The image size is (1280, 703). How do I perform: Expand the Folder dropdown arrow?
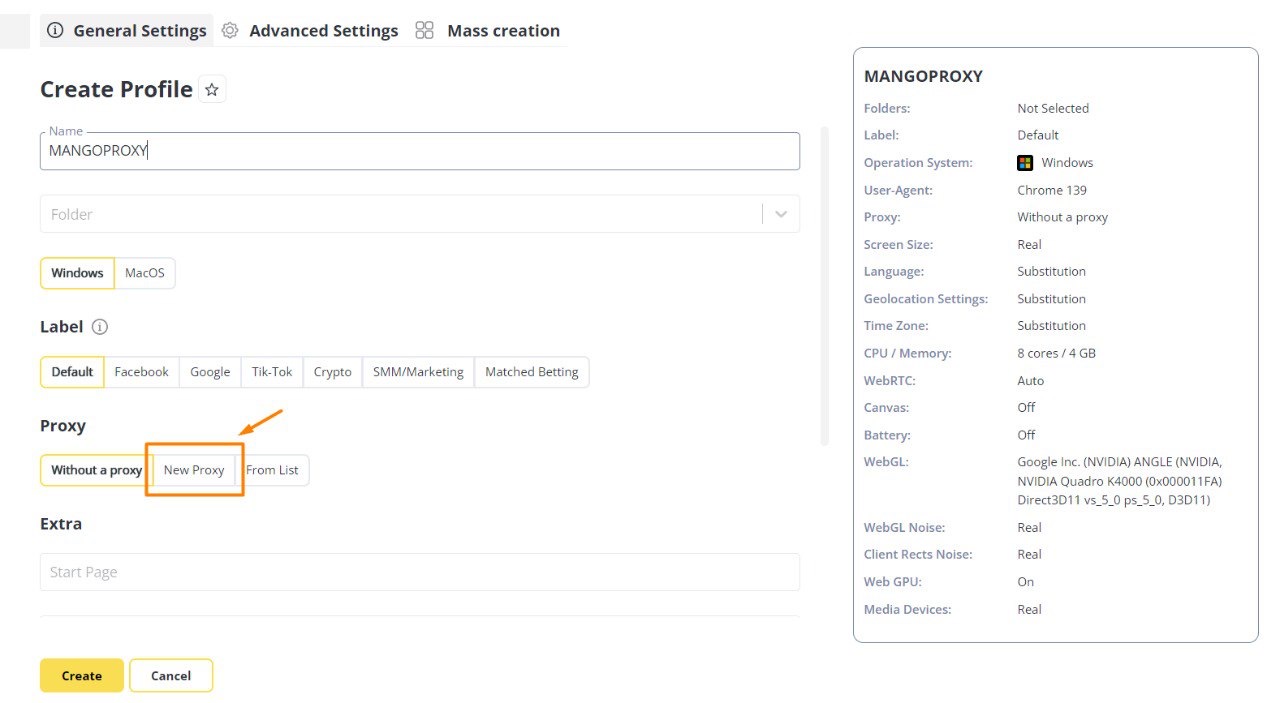781,214
